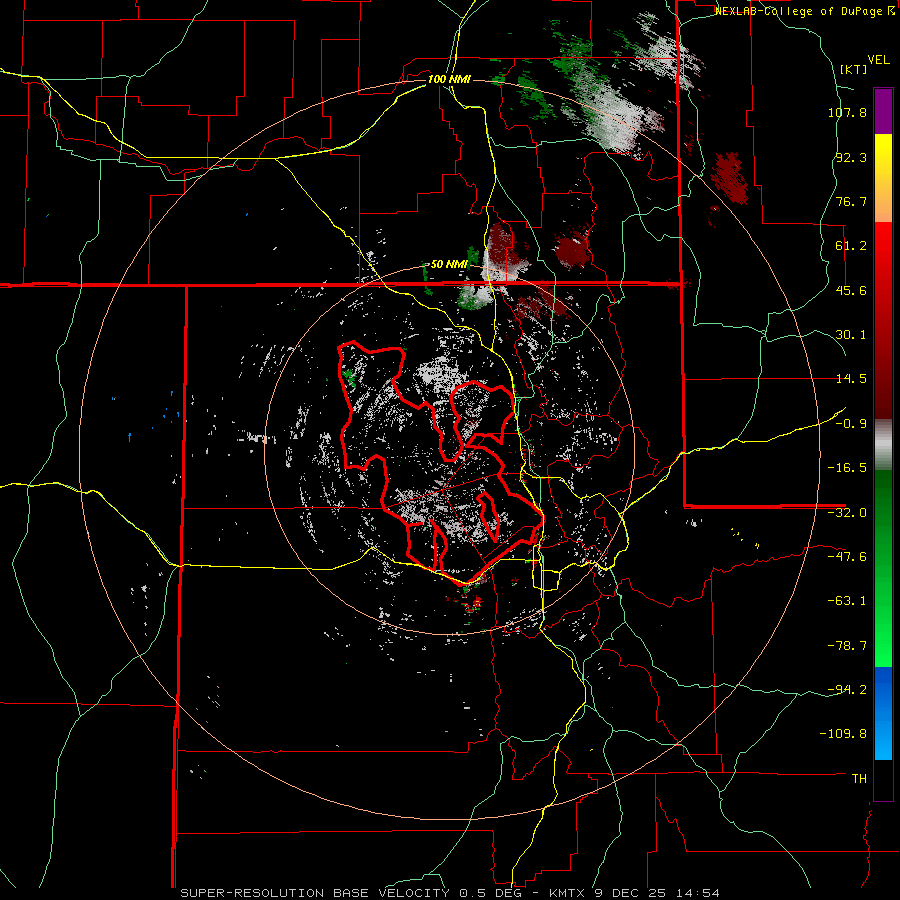Click the 30.1 velocity scale value

(851, 335)
